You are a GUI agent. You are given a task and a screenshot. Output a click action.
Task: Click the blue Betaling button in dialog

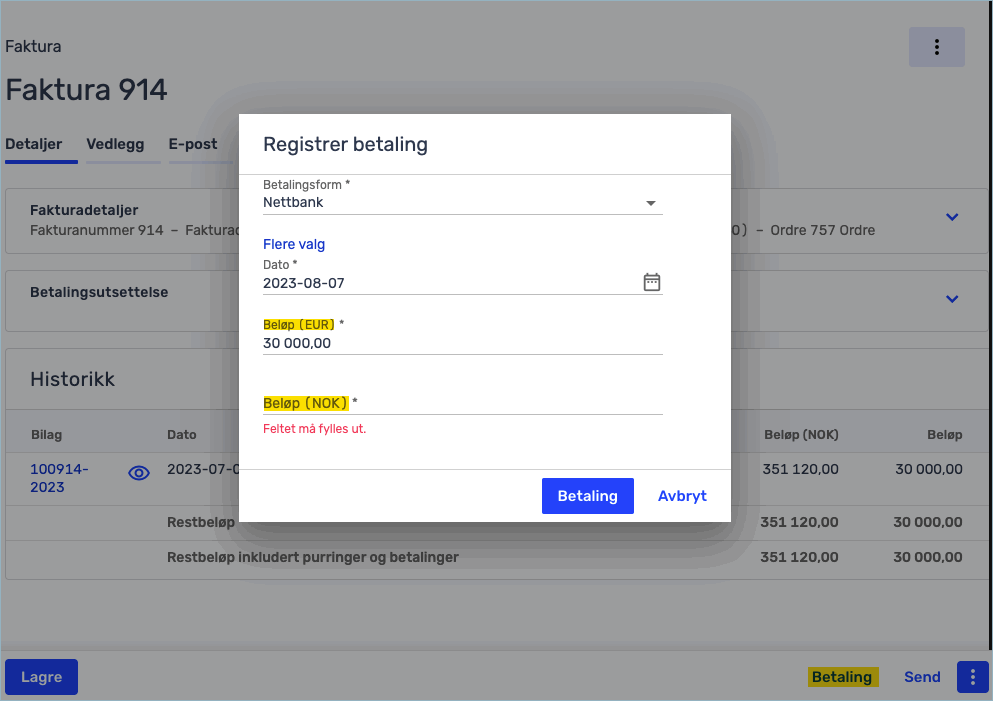pyautogui.click(x=588, y=496)
